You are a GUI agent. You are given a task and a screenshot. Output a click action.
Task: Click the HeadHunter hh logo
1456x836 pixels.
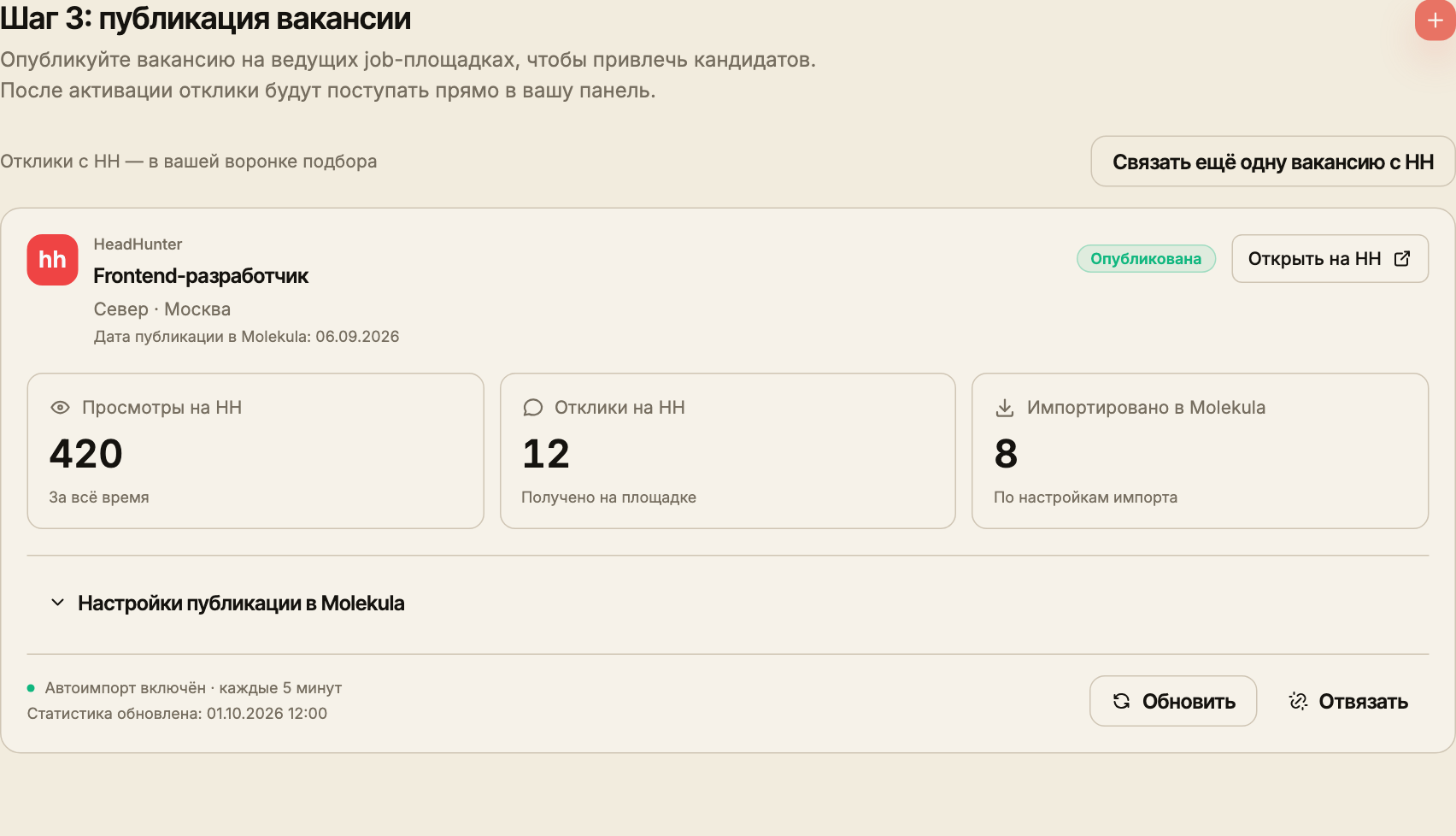tap(52, 260)
